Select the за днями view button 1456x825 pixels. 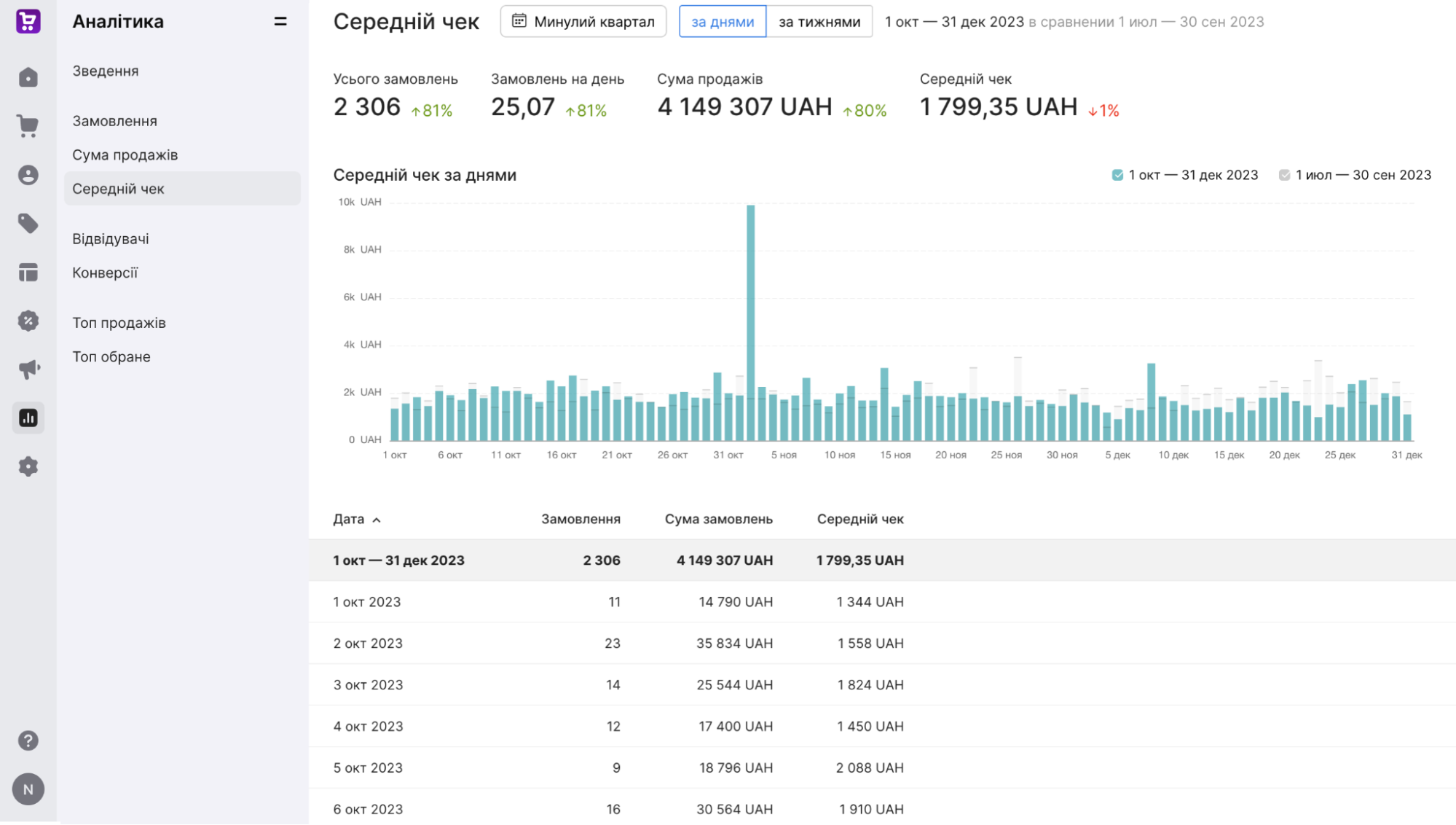click(x=723, y=22)
